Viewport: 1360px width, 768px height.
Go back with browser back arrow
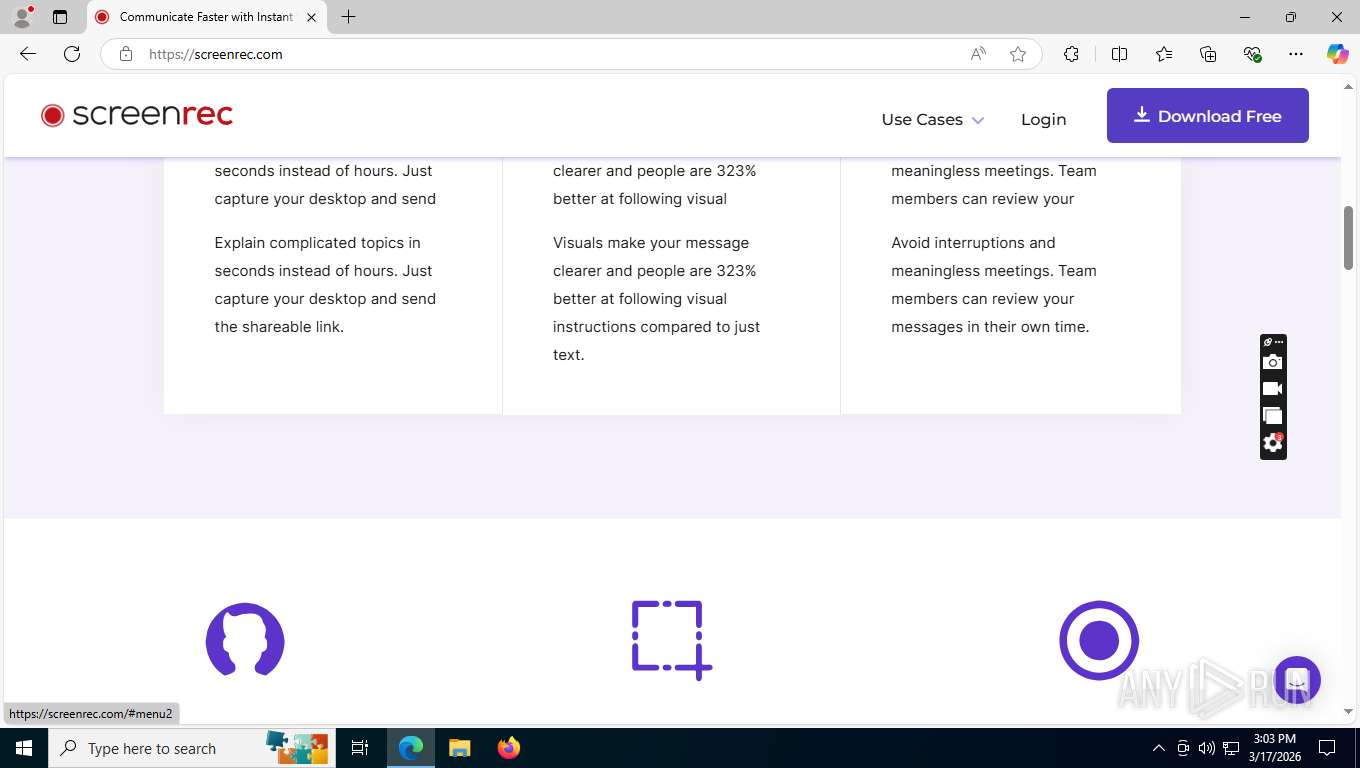click(x=28, y=54)
